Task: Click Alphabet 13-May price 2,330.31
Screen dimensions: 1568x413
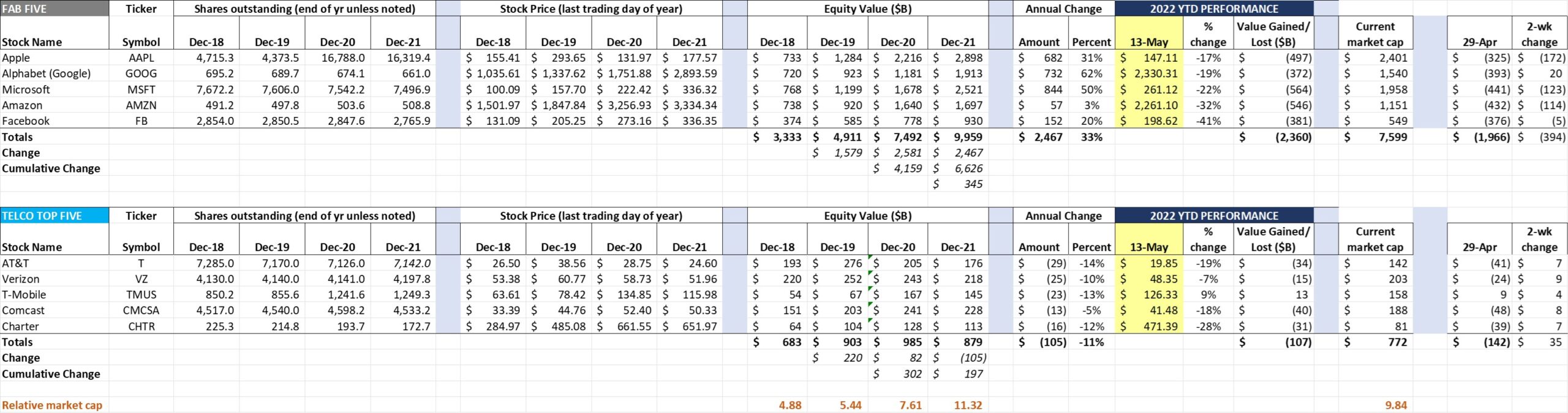Action: 1149,73
